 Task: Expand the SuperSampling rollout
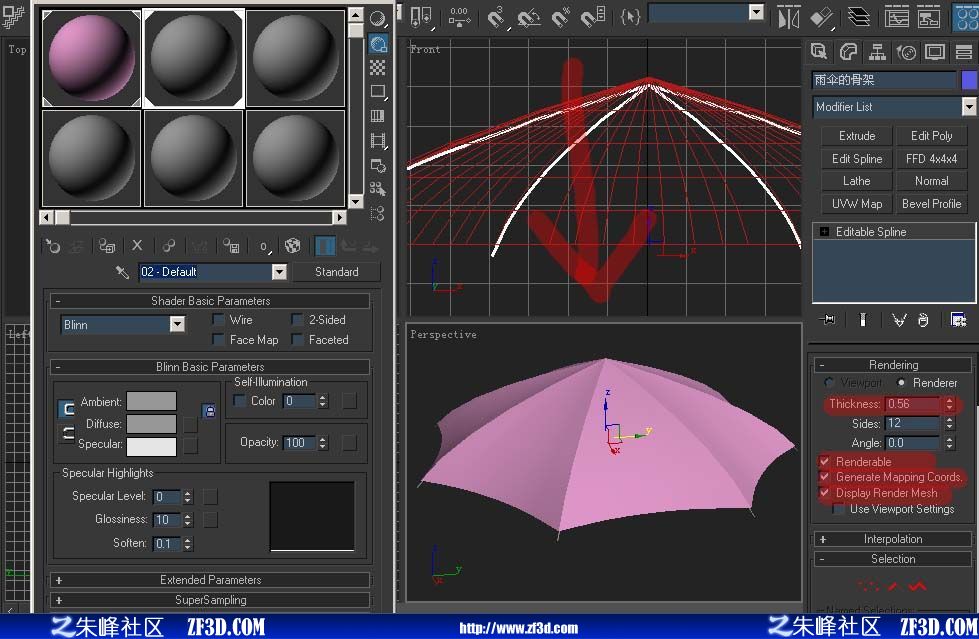[x=210, y=600]
